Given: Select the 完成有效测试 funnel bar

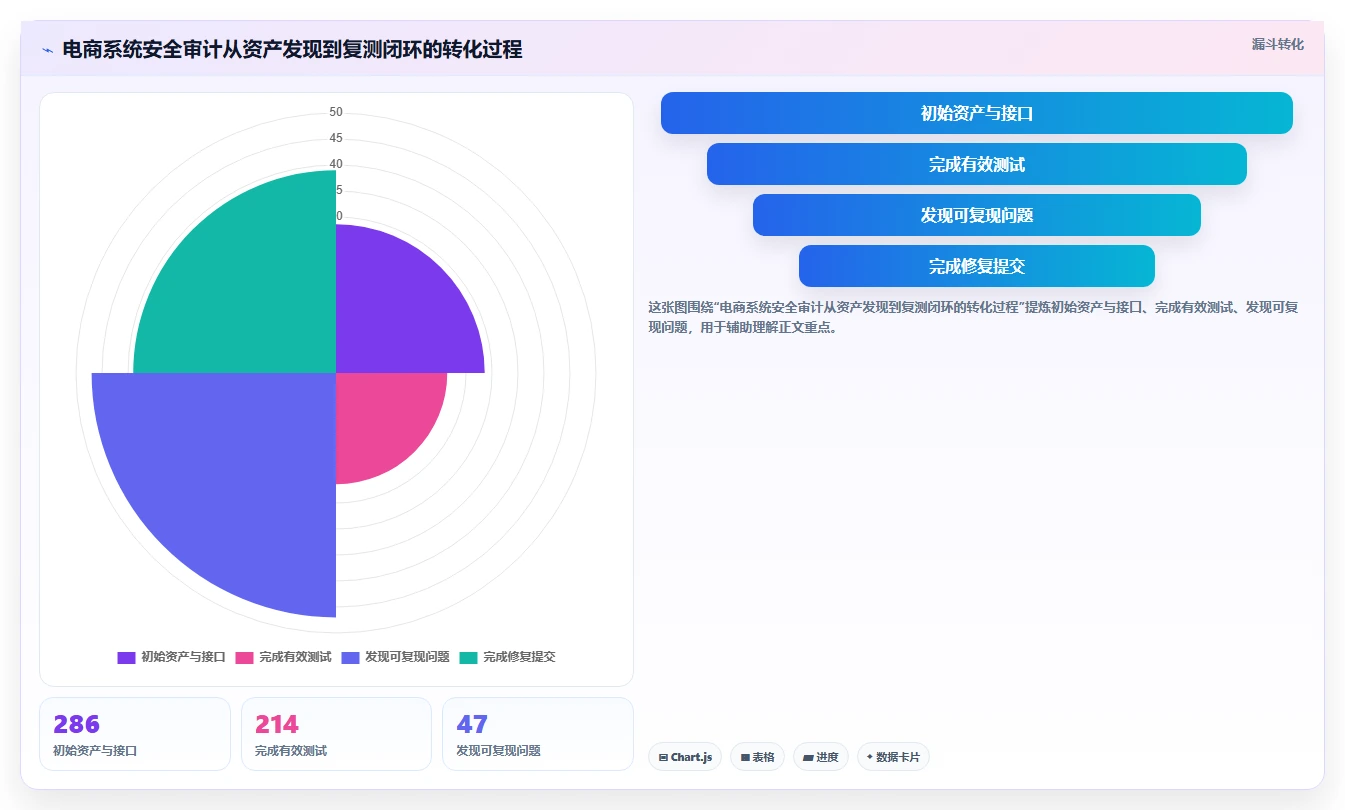Looking at the screenshot, I should tap(976, 164).
